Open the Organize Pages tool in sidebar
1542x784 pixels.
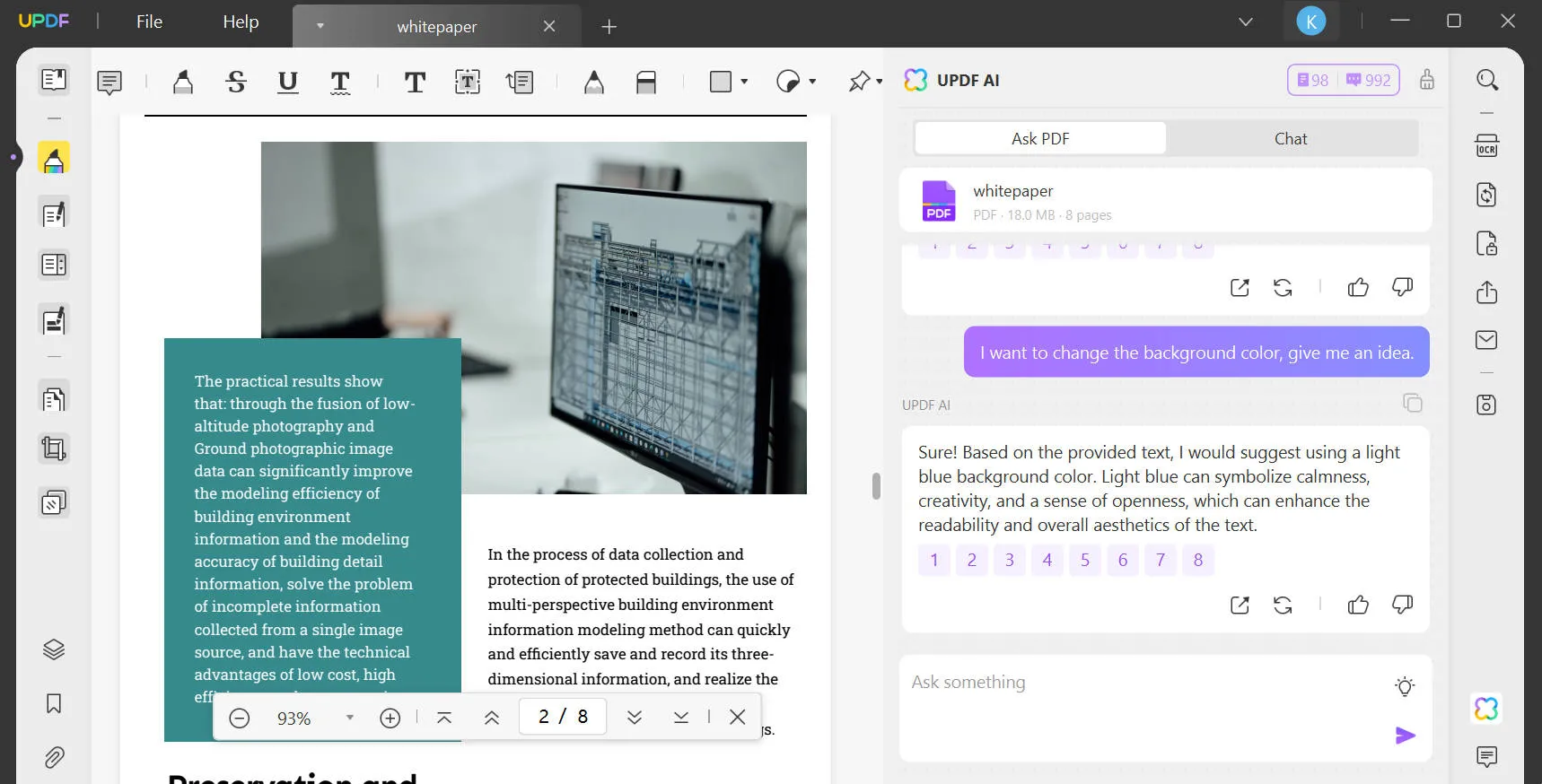(x=54, y=398)
